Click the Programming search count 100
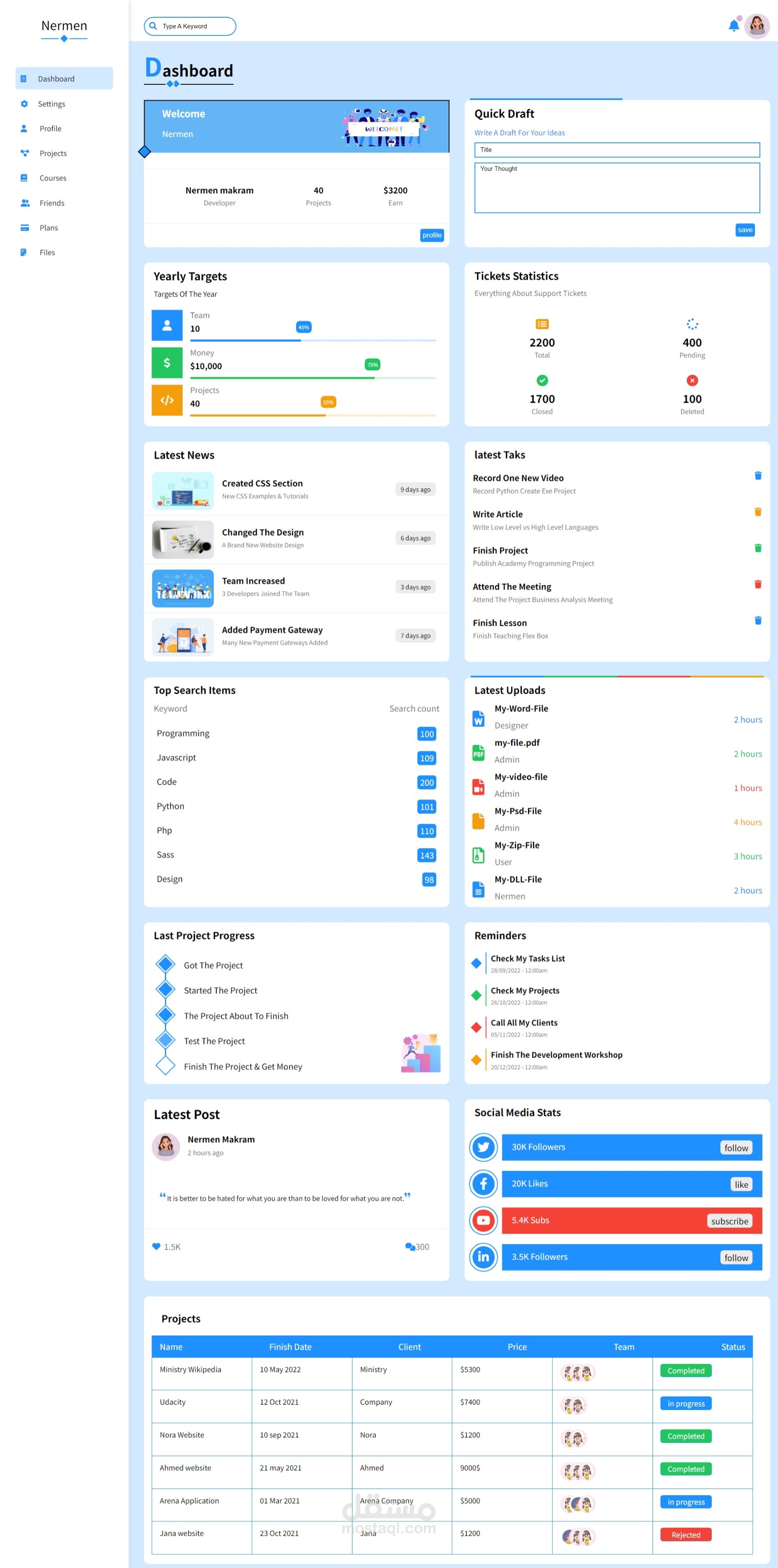This screenshot has width=778, height=1568. click(427, 734)
